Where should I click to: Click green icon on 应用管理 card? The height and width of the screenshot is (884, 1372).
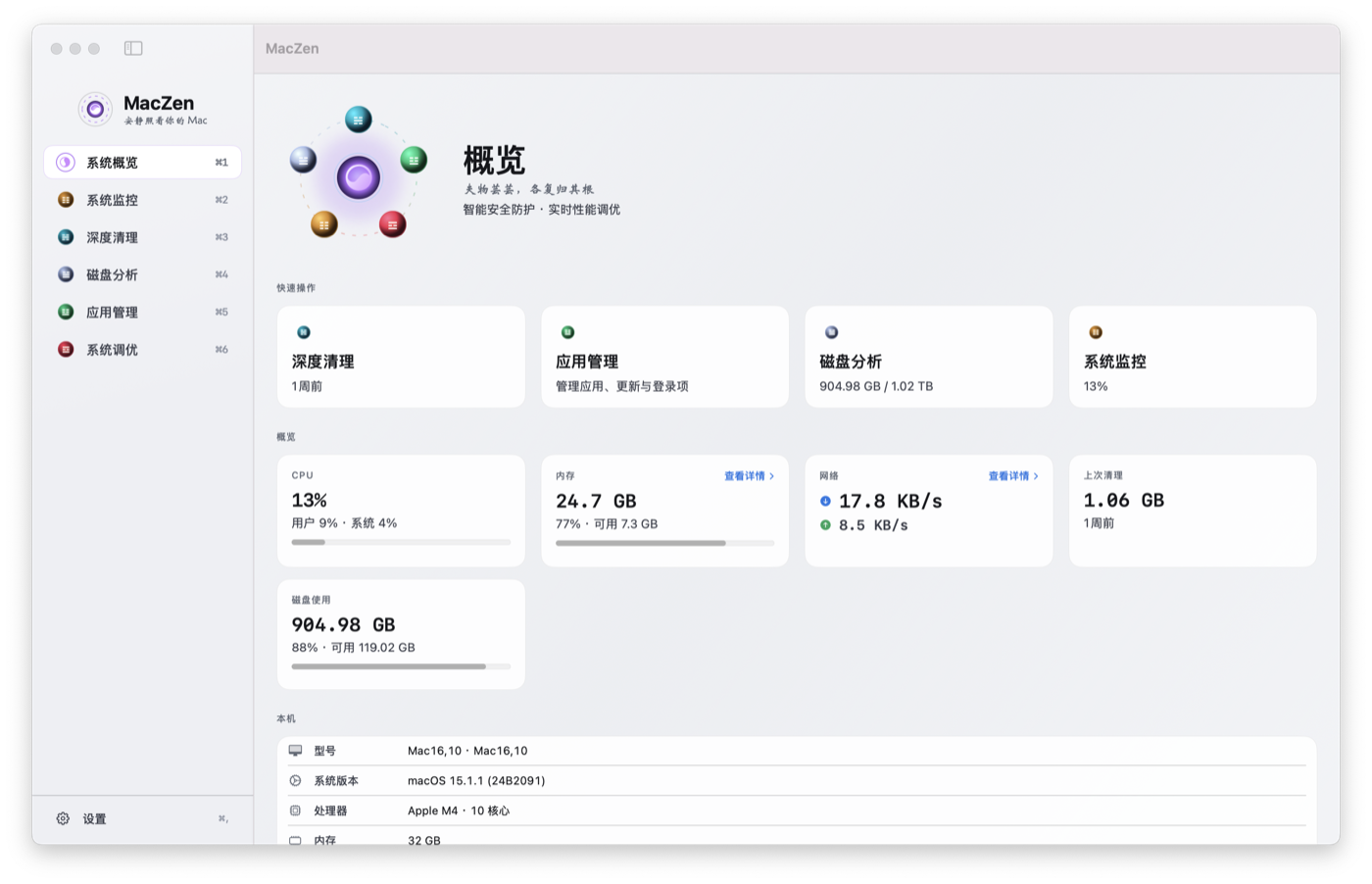[567, 332]
